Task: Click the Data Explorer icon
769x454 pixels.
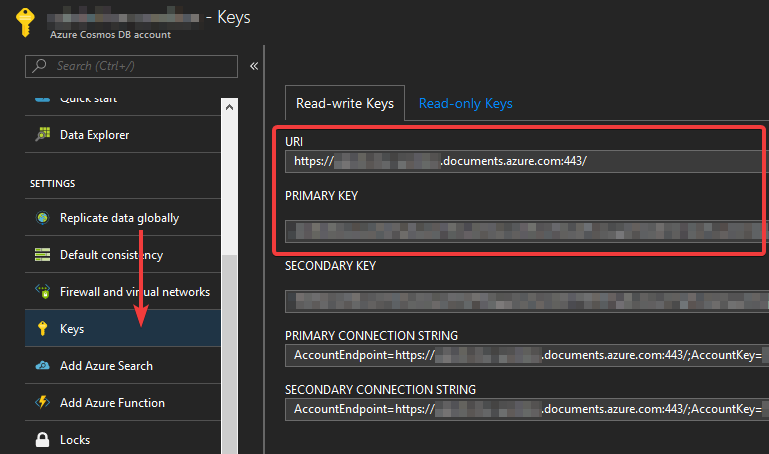Action: click(43, 134)
